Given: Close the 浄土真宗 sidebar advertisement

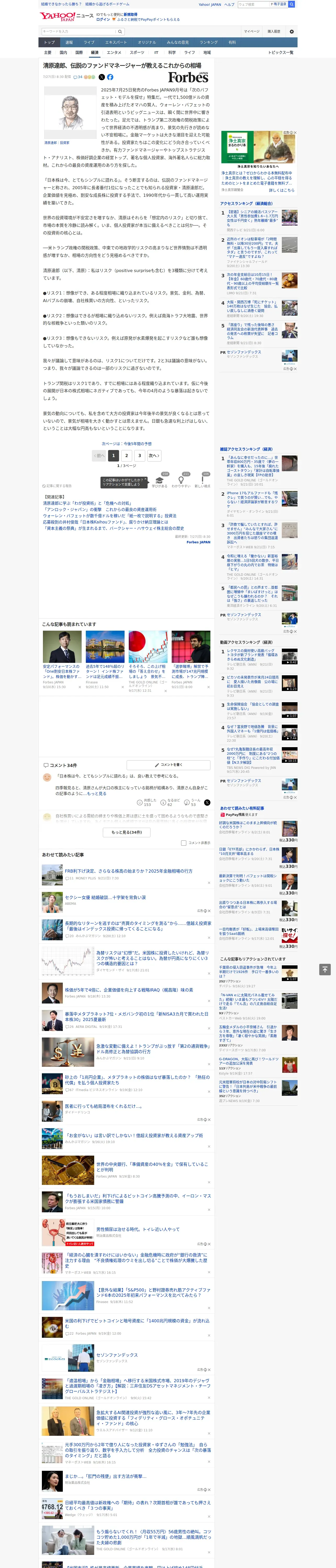Looking at the screenshot, I should click(x=296, y=133).
